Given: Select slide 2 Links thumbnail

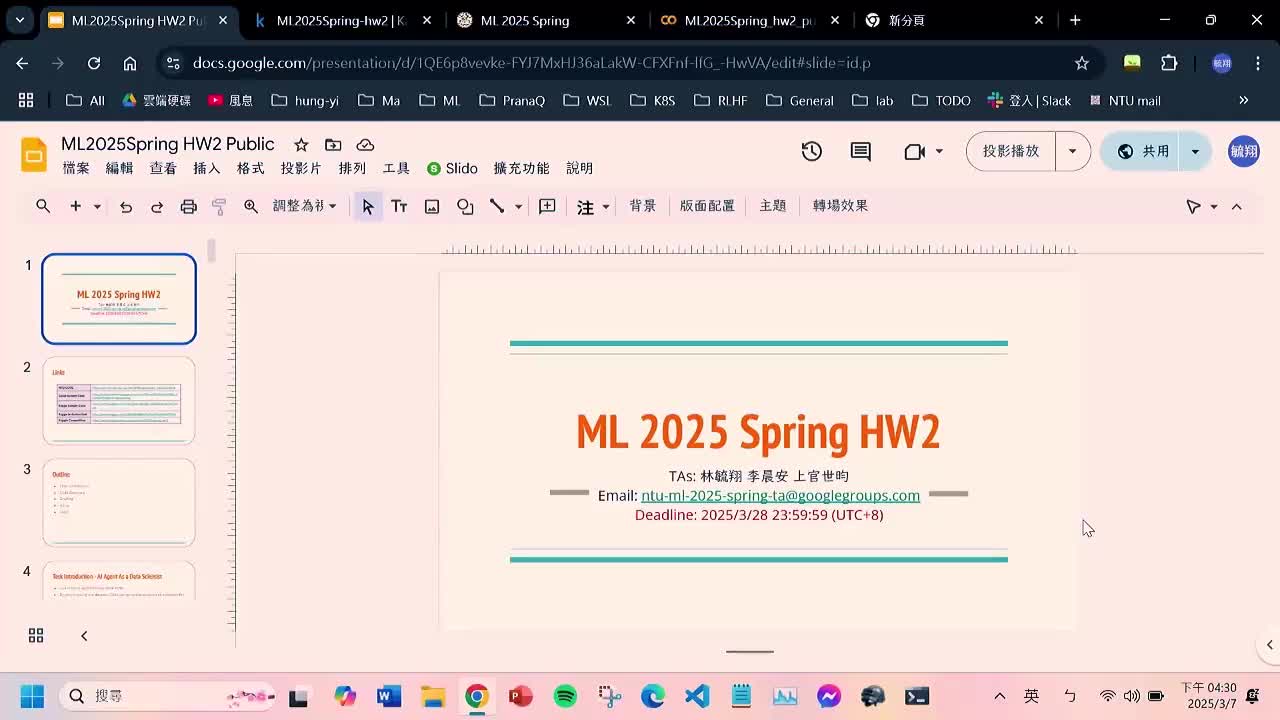Looking at the screenshot, I should (119, 401).
